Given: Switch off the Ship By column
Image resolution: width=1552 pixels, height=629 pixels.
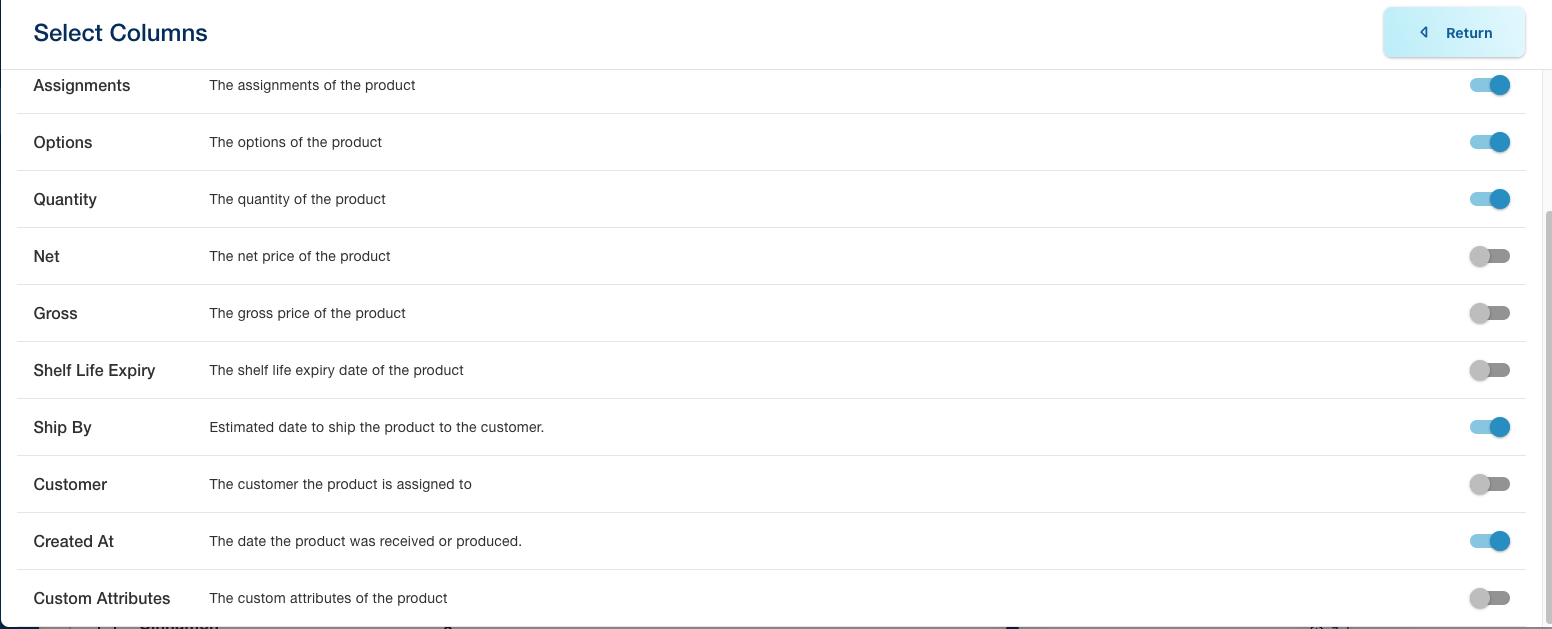Looking at the screenshot, I should click(x=1489, y=428).
